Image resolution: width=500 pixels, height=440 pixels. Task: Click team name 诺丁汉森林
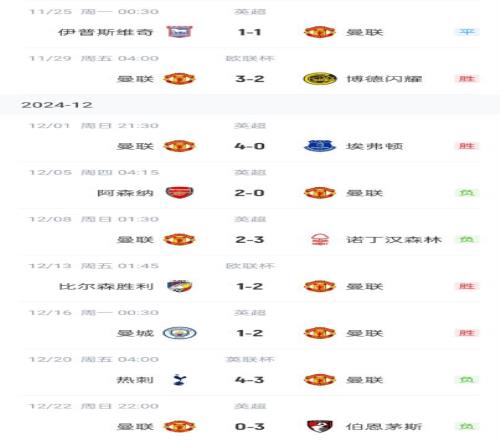pyautogui.click(x=394, y=240)
